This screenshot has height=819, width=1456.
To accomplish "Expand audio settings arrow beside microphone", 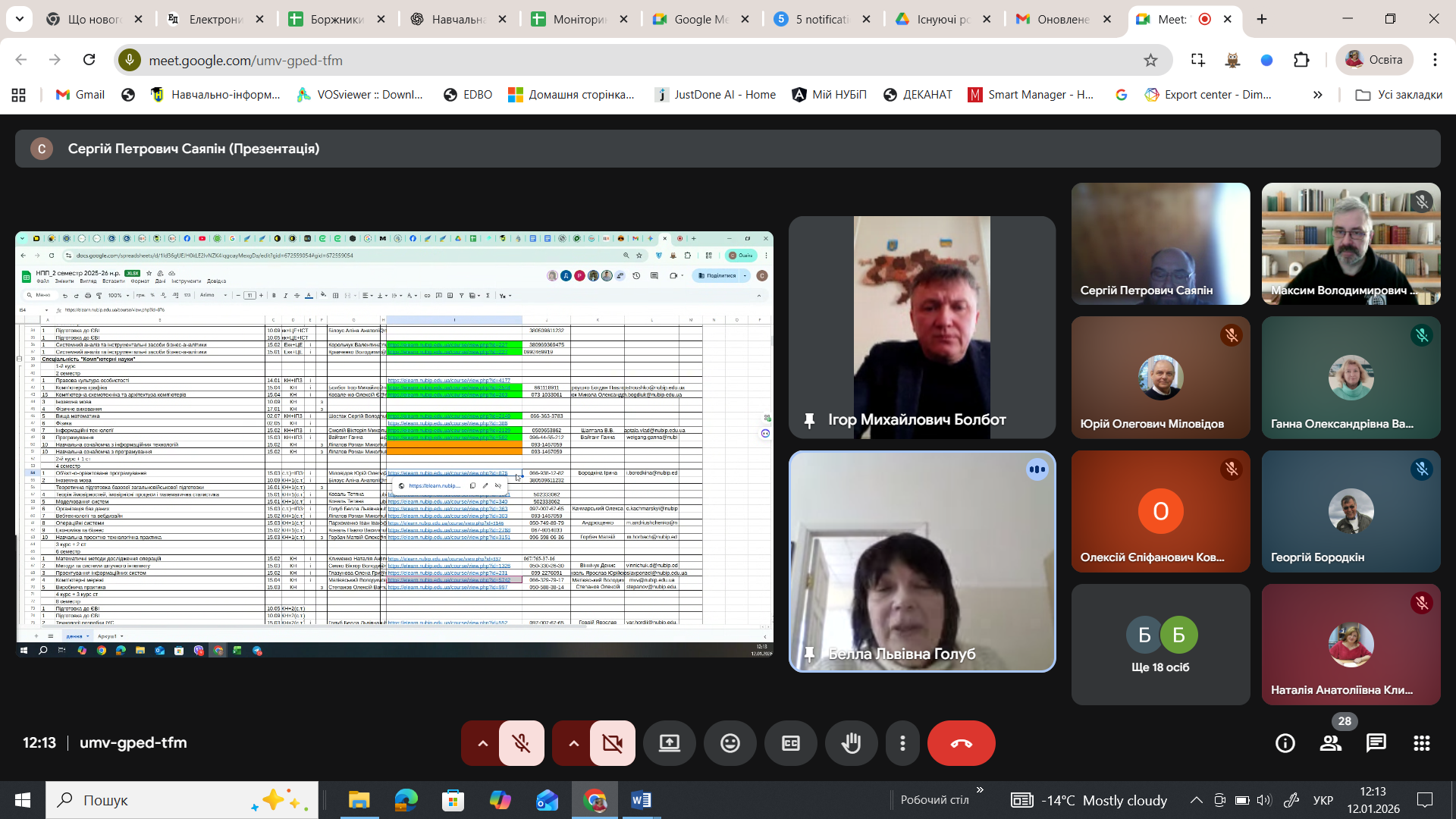I will [482, 743].
